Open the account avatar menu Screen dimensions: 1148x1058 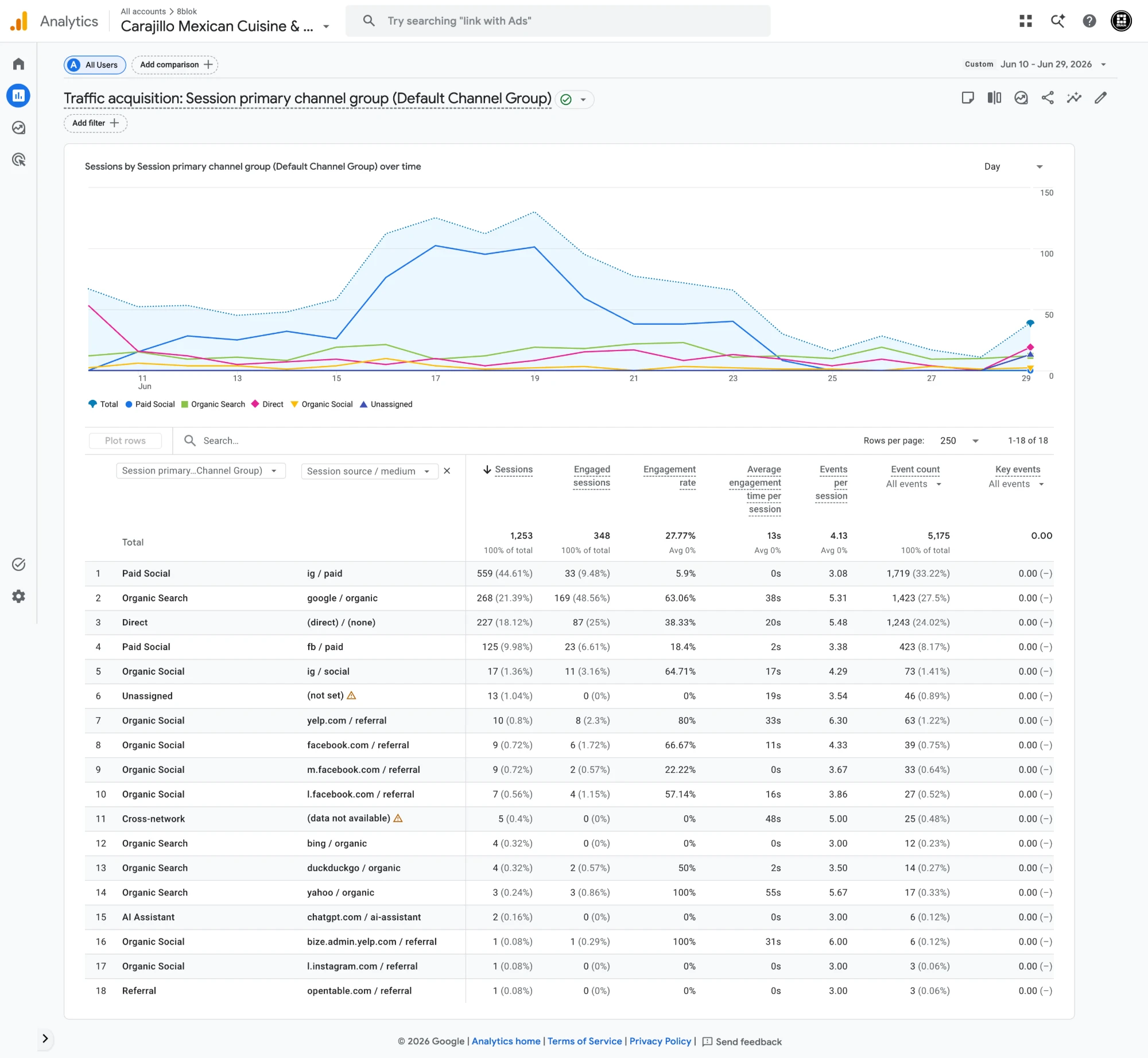1120,21
